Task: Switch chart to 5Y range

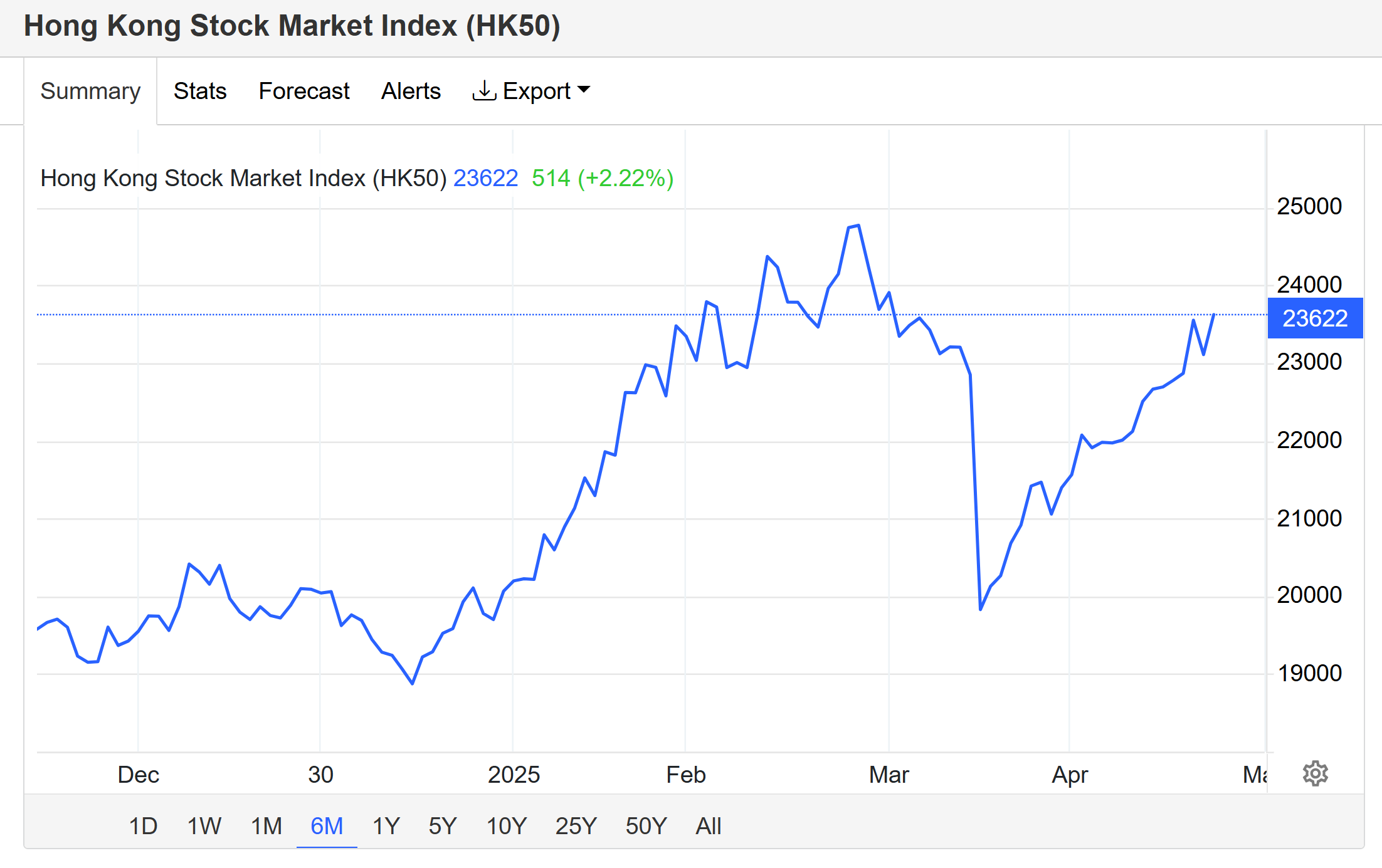Action: pyautogui.click(x=443, y=826)
